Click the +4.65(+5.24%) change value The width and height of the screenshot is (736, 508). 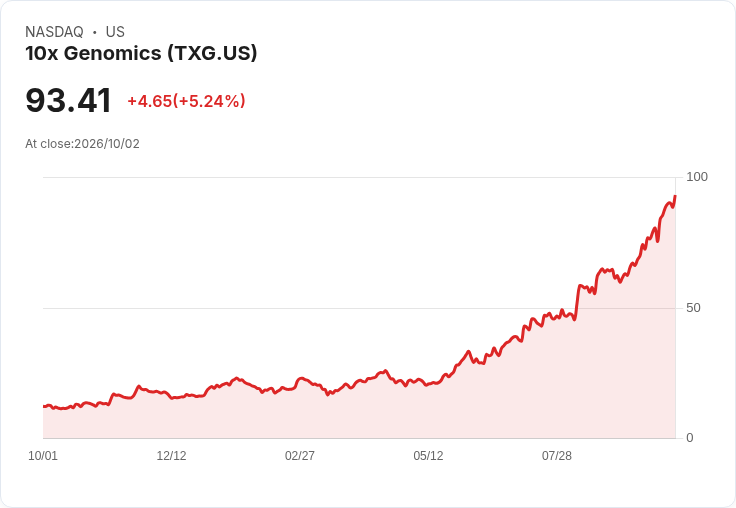(x=186, y=101)
